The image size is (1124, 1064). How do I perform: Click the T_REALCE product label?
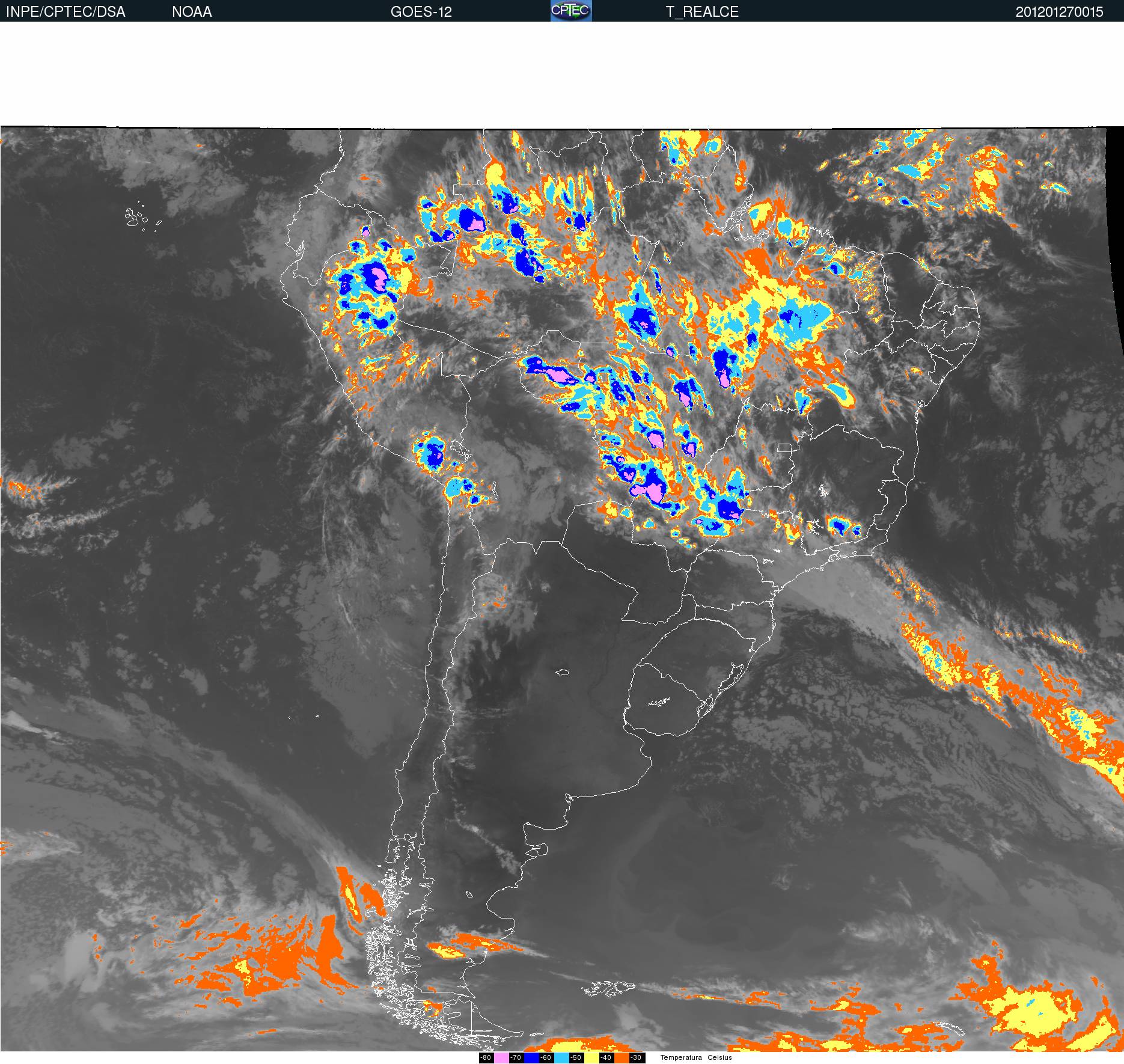click(x=702, y=11)
